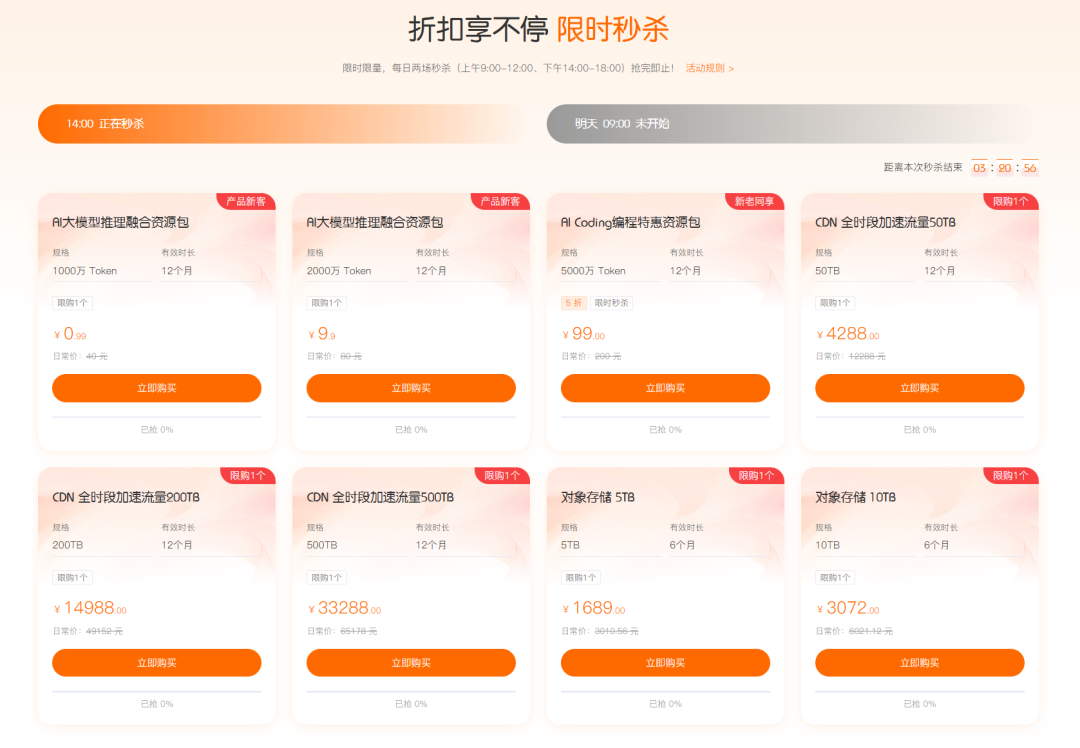Click the struck-through 65178 元 regular price
1080x748 pixels.
(x=358, y=631)
